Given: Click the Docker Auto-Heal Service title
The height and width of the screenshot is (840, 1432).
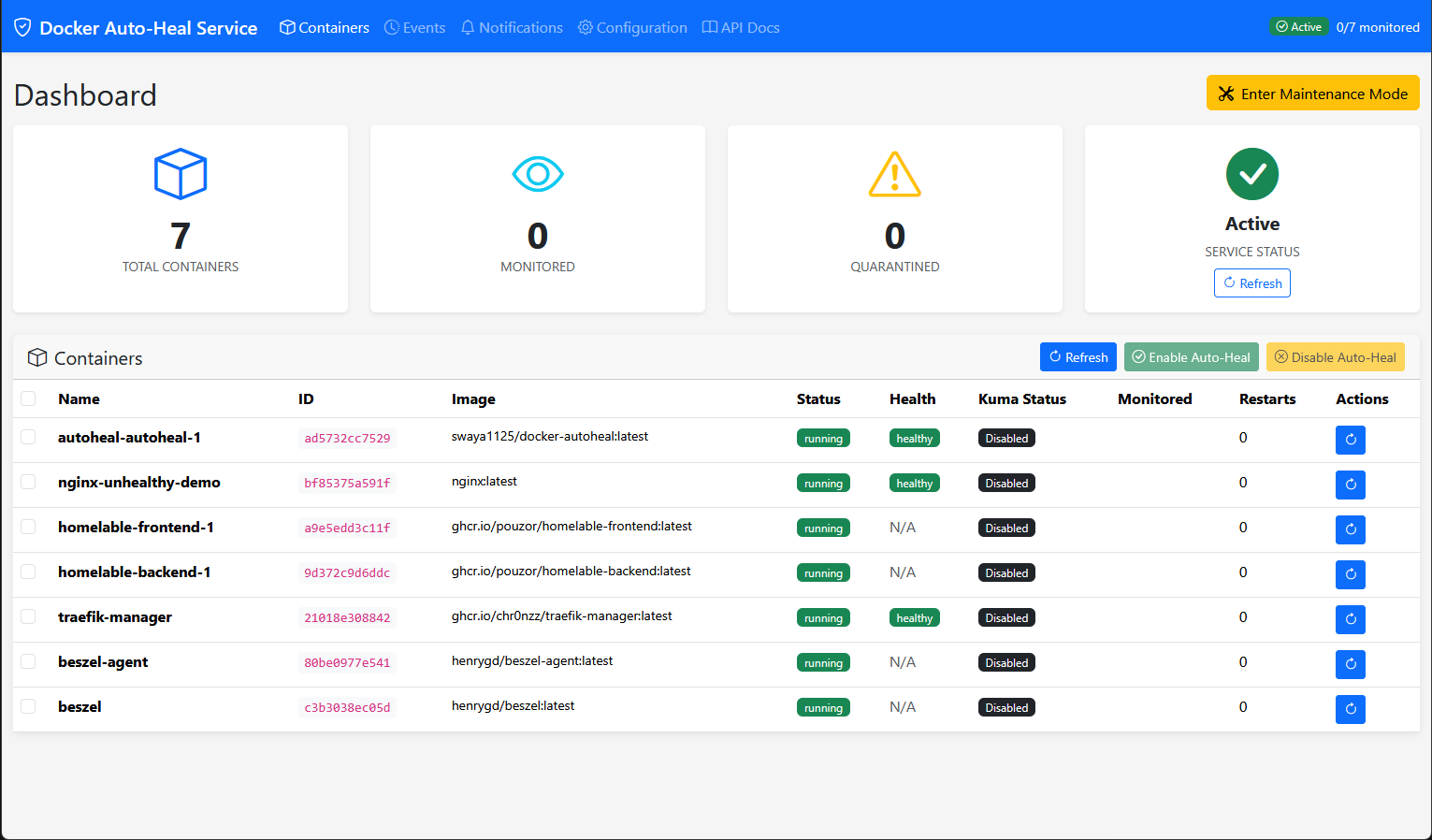Looking at the screenshot, I should point(149,28).
